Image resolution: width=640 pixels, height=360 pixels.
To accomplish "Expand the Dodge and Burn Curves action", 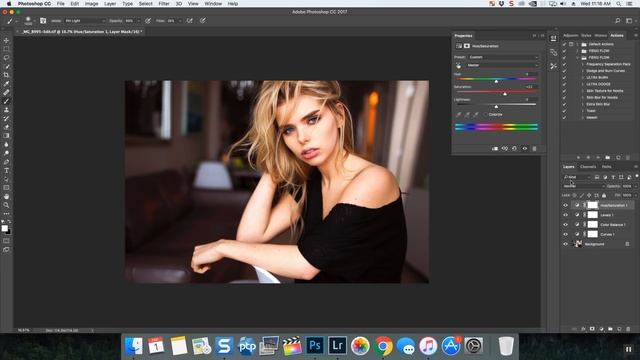I will 582,71.
